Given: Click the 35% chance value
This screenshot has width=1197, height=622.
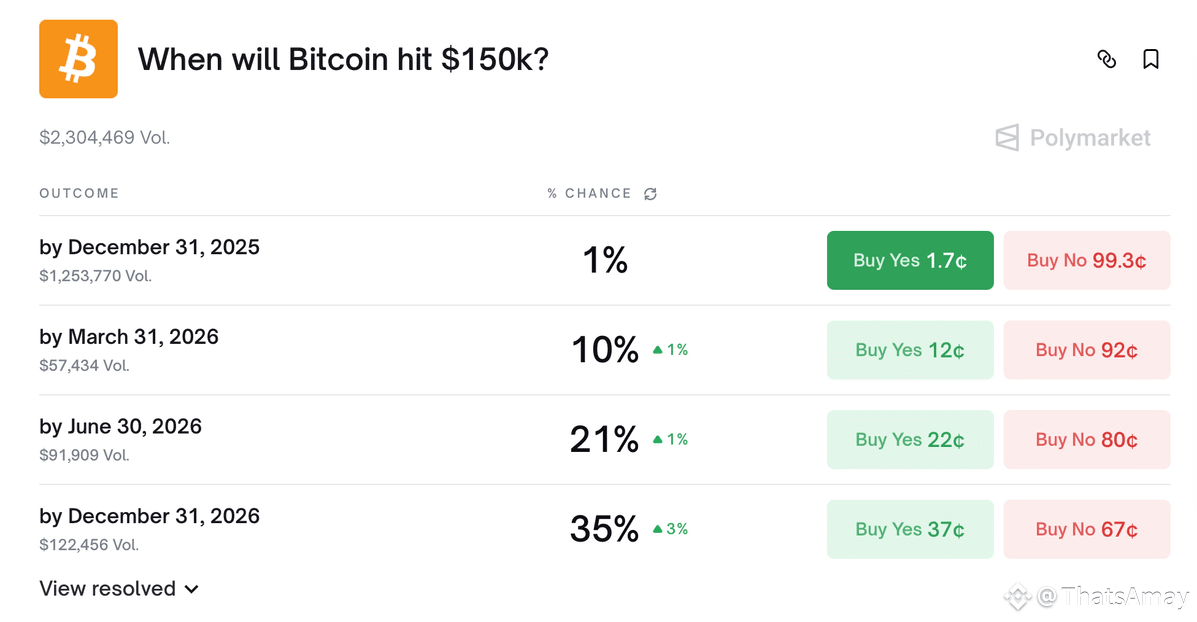Looking at the screenshot, I should (x=604, y=529).
